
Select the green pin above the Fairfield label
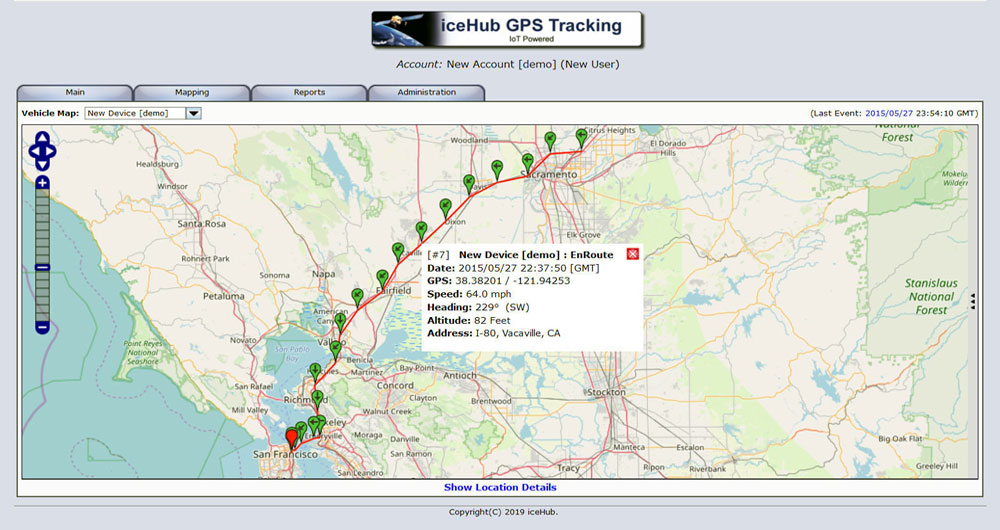382,279
